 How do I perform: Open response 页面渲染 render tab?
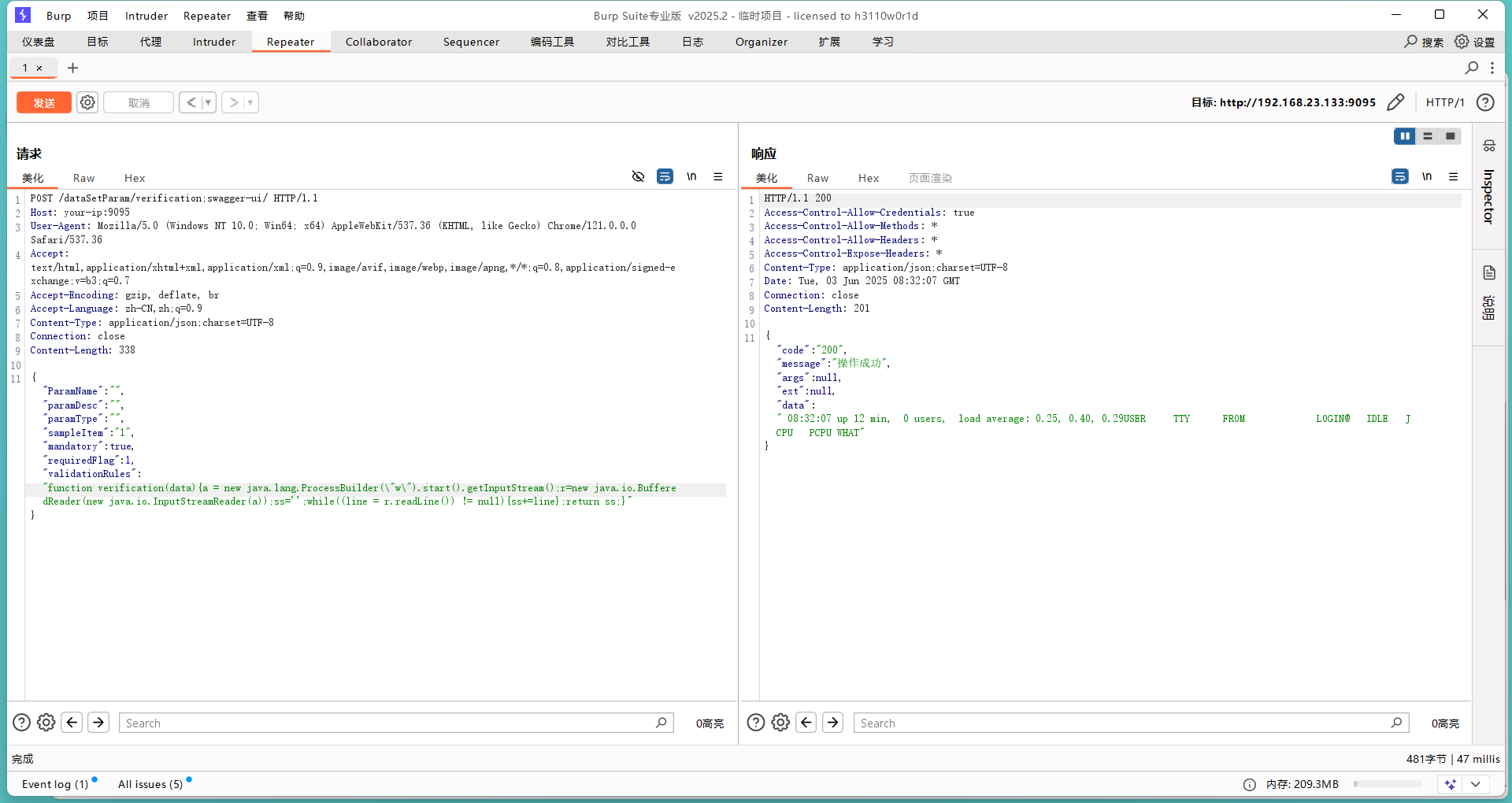930,178
